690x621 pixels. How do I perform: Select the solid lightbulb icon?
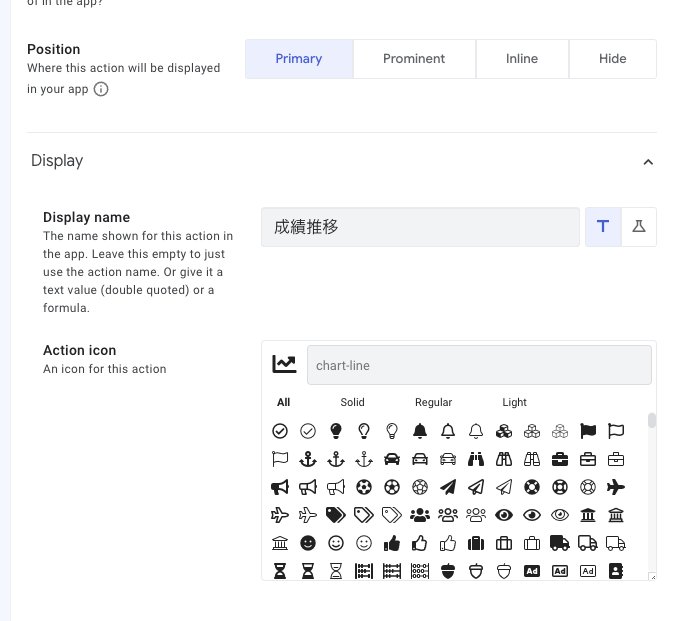pos(336,431)
